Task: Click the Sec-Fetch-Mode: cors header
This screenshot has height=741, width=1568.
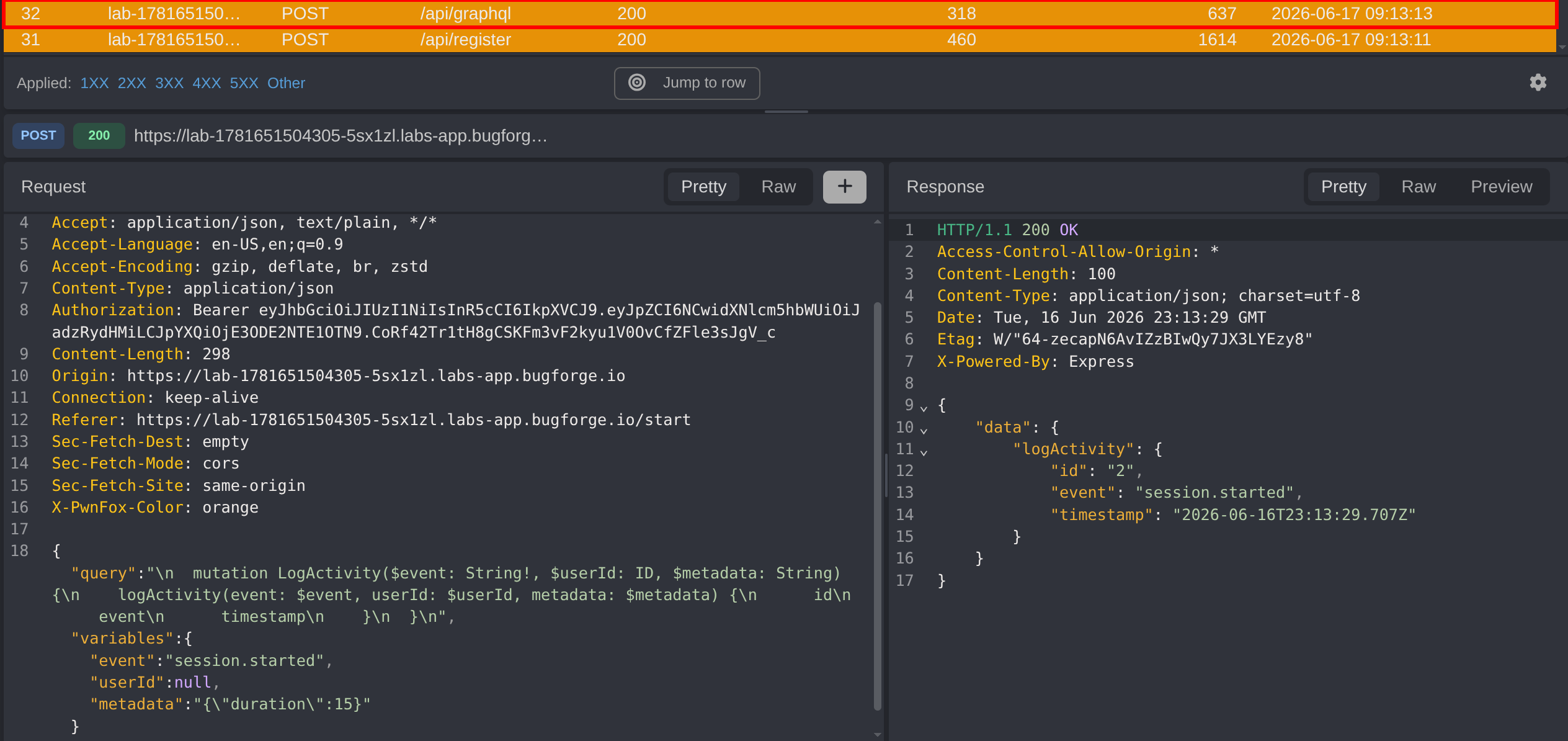Action: point(146,464)
